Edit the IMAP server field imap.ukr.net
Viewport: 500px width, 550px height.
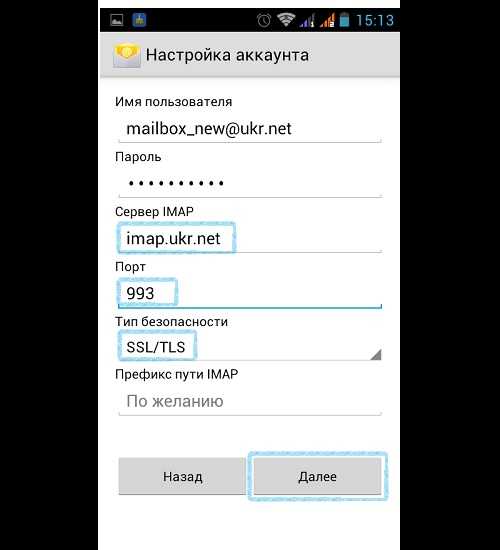[250, 239]
